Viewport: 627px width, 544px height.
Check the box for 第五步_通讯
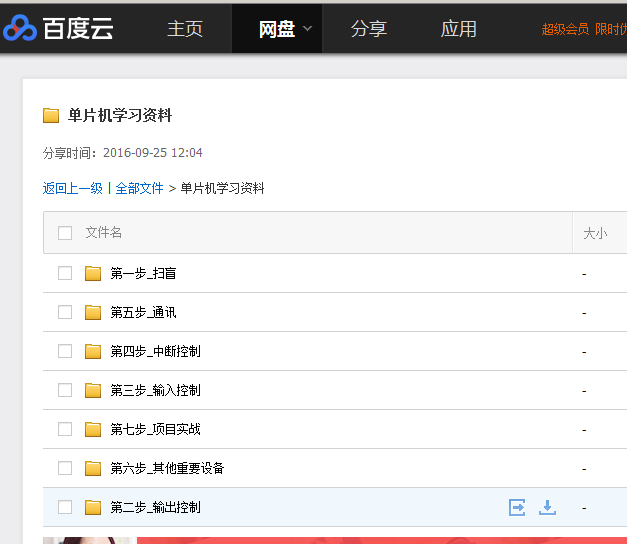(65, 312)
